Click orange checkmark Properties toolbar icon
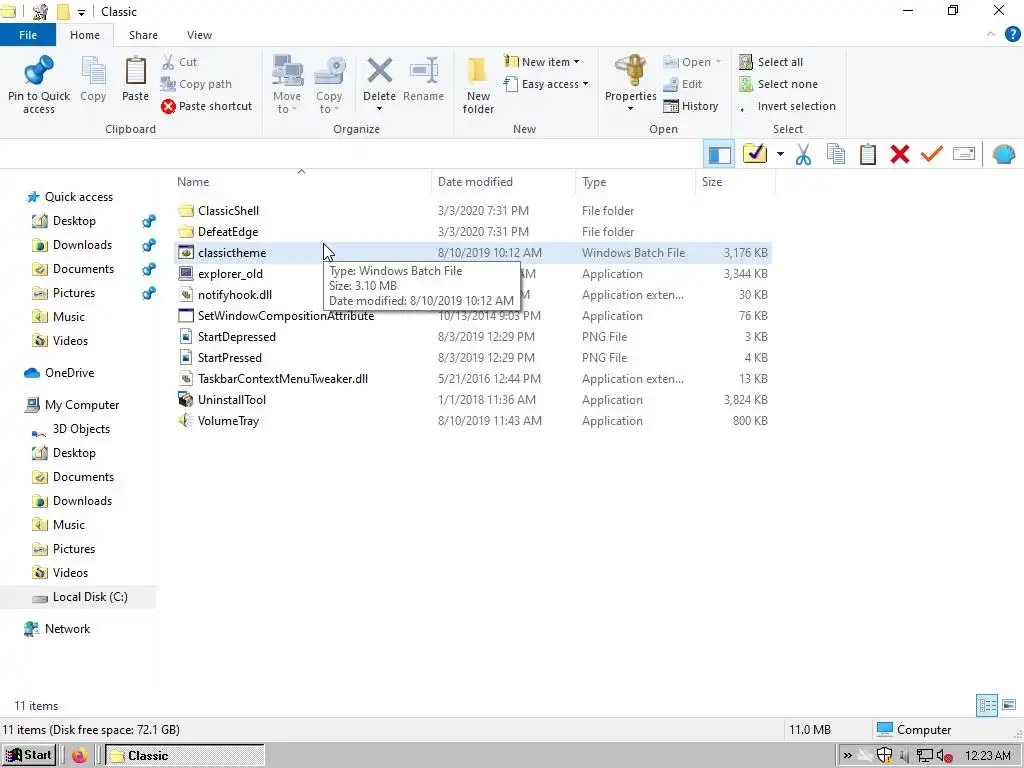The image size is (1024, 768). [x=932, y=154]
